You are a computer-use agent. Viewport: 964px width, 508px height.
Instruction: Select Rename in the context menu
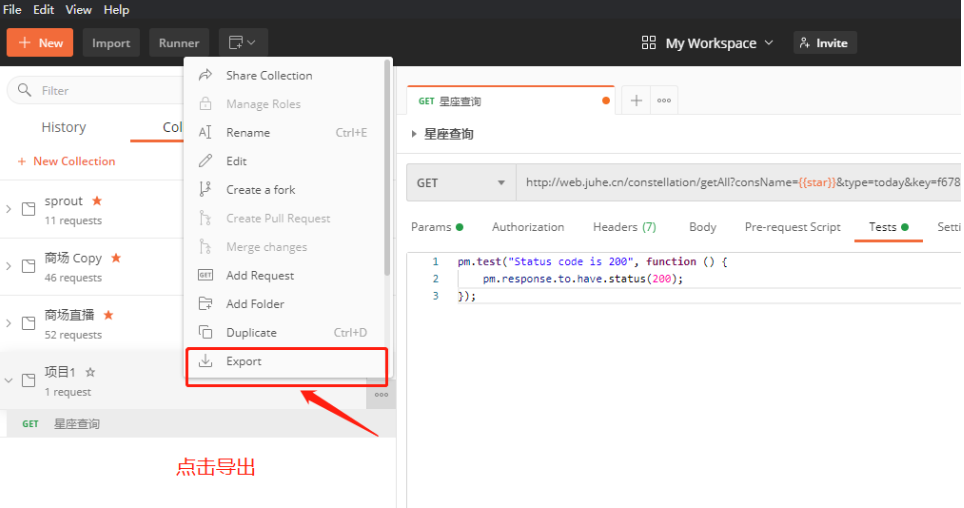(286, 132)
